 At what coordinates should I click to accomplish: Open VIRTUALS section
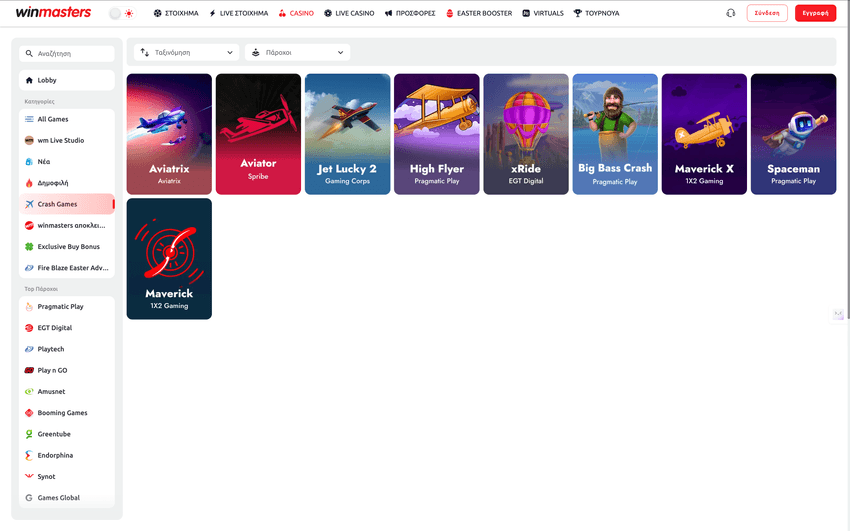click(x=543, y=13)
